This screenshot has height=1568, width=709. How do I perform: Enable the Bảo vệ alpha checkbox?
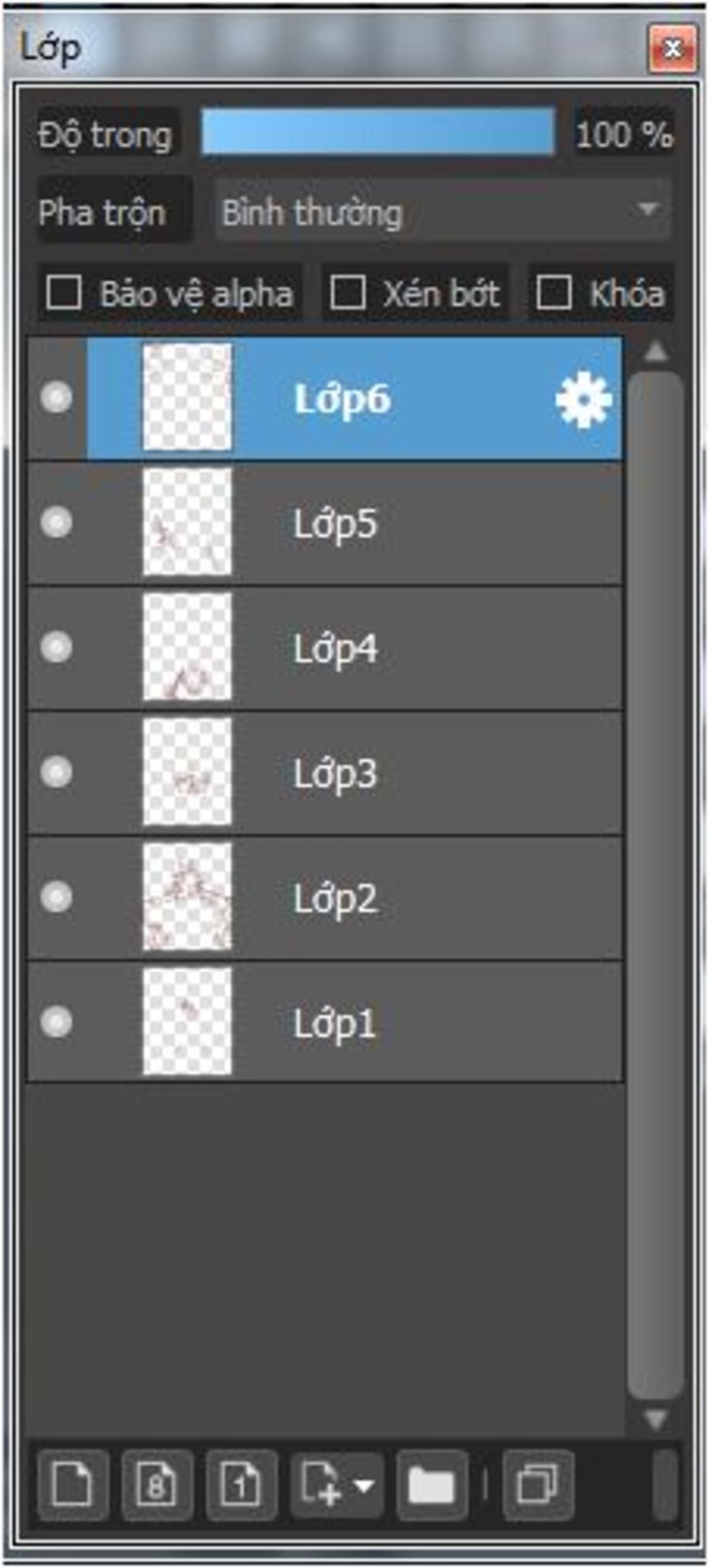point(64,292)
